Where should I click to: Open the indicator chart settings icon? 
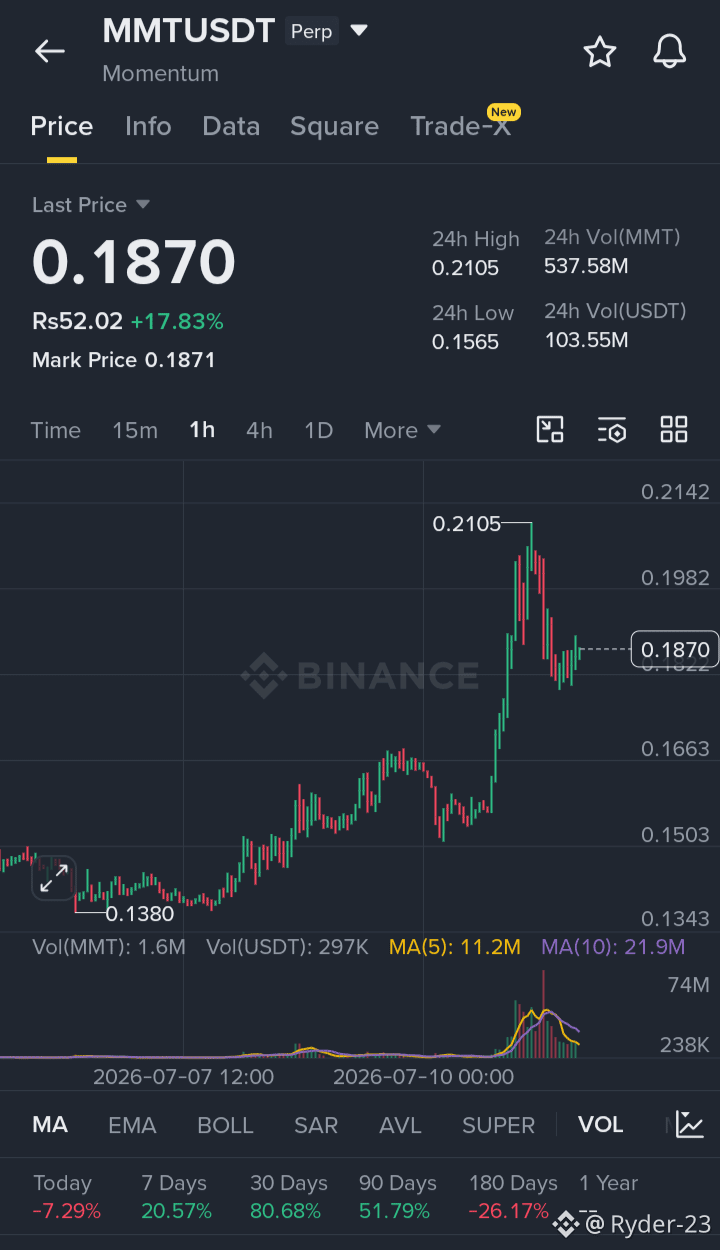click(x=690, y=1124)
